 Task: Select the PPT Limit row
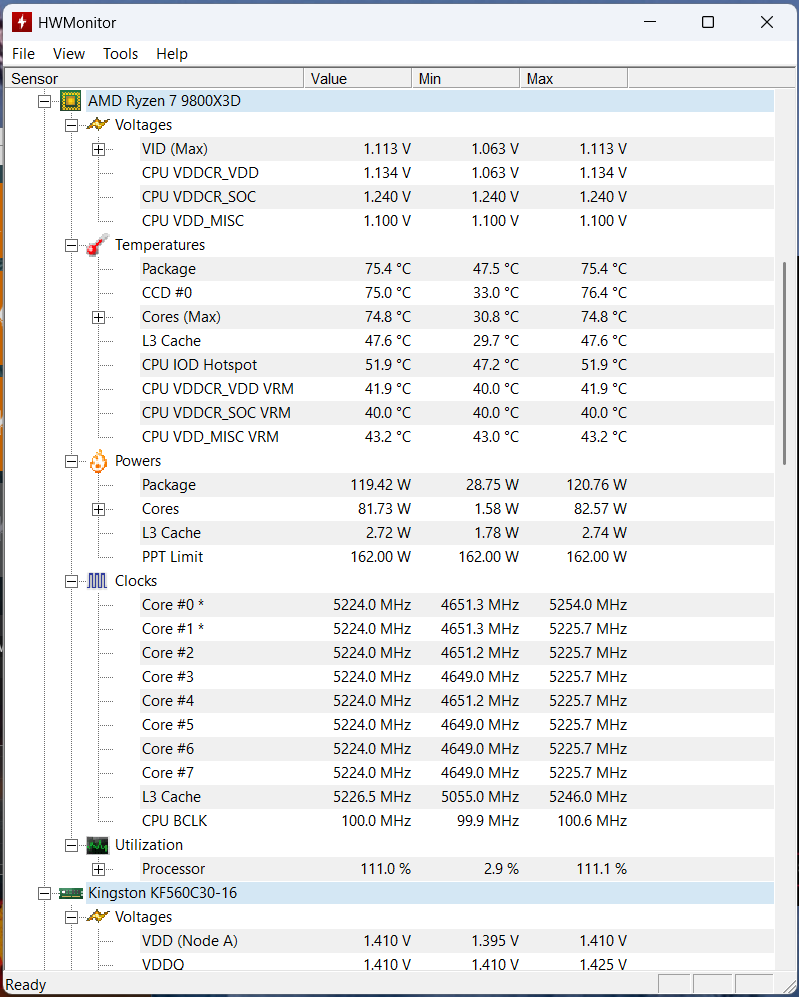[456, 557]
